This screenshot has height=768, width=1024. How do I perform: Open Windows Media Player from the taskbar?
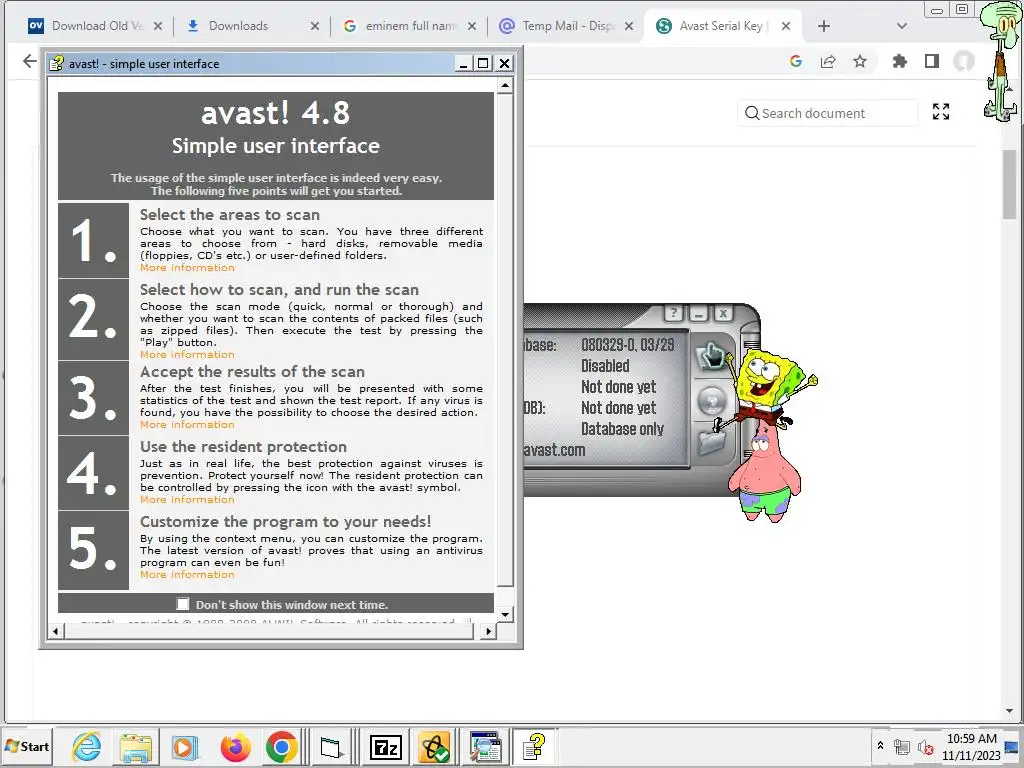click(185, 746)
